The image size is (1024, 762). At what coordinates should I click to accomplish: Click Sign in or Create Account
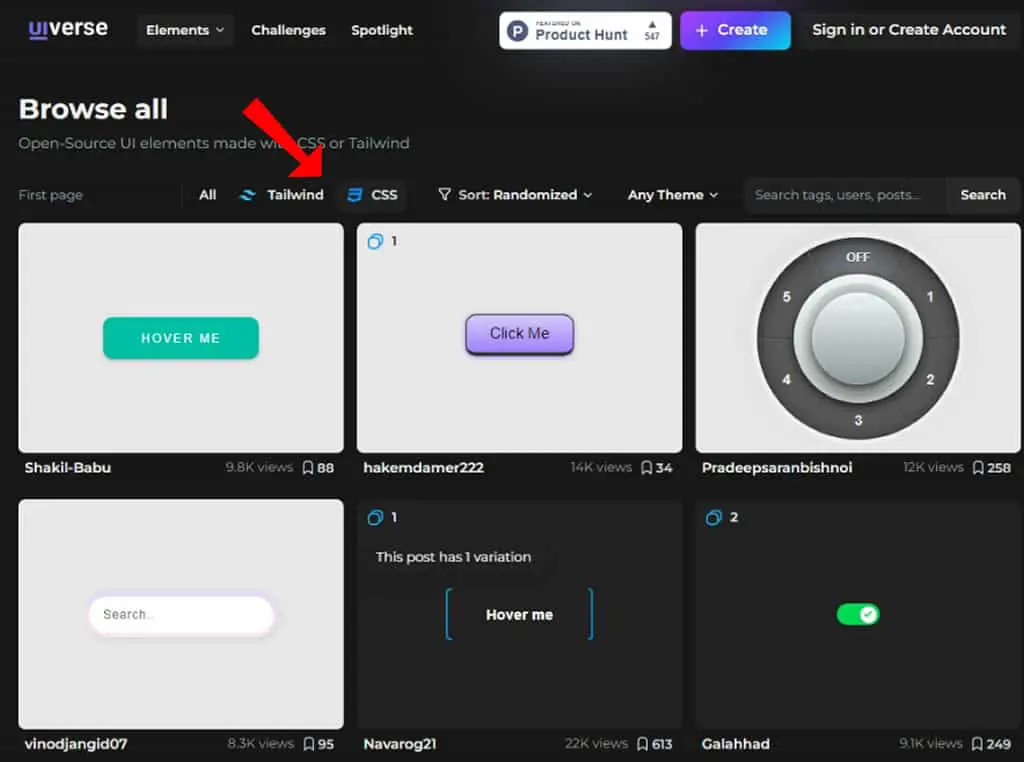[x=909, y=29]
